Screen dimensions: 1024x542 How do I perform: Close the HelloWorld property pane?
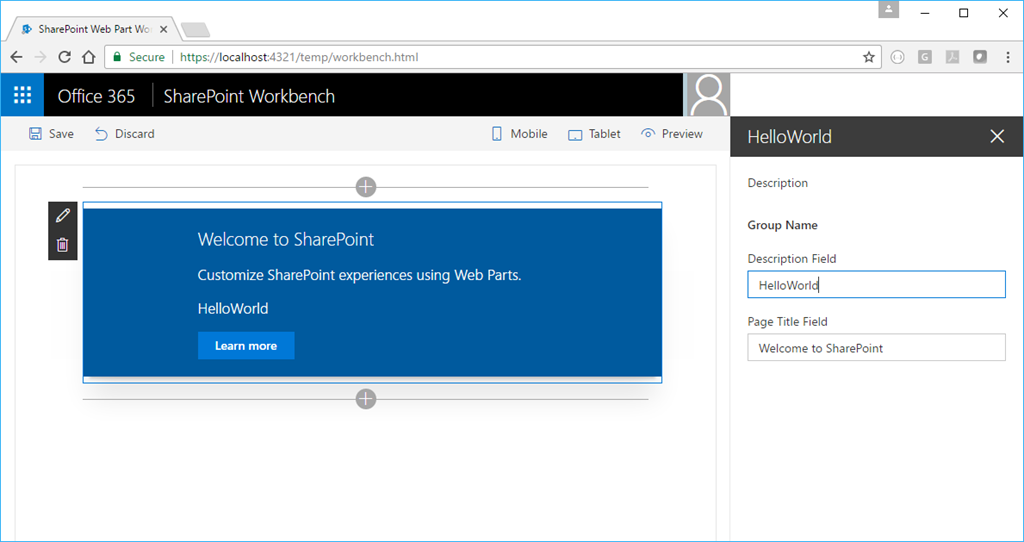pyautogui.click(x=997, y=136)
